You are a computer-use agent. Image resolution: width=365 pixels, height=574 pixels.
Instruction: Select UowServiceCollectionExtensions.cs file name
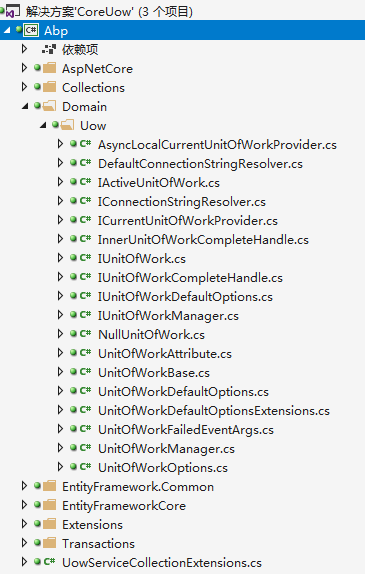[162, 563]
